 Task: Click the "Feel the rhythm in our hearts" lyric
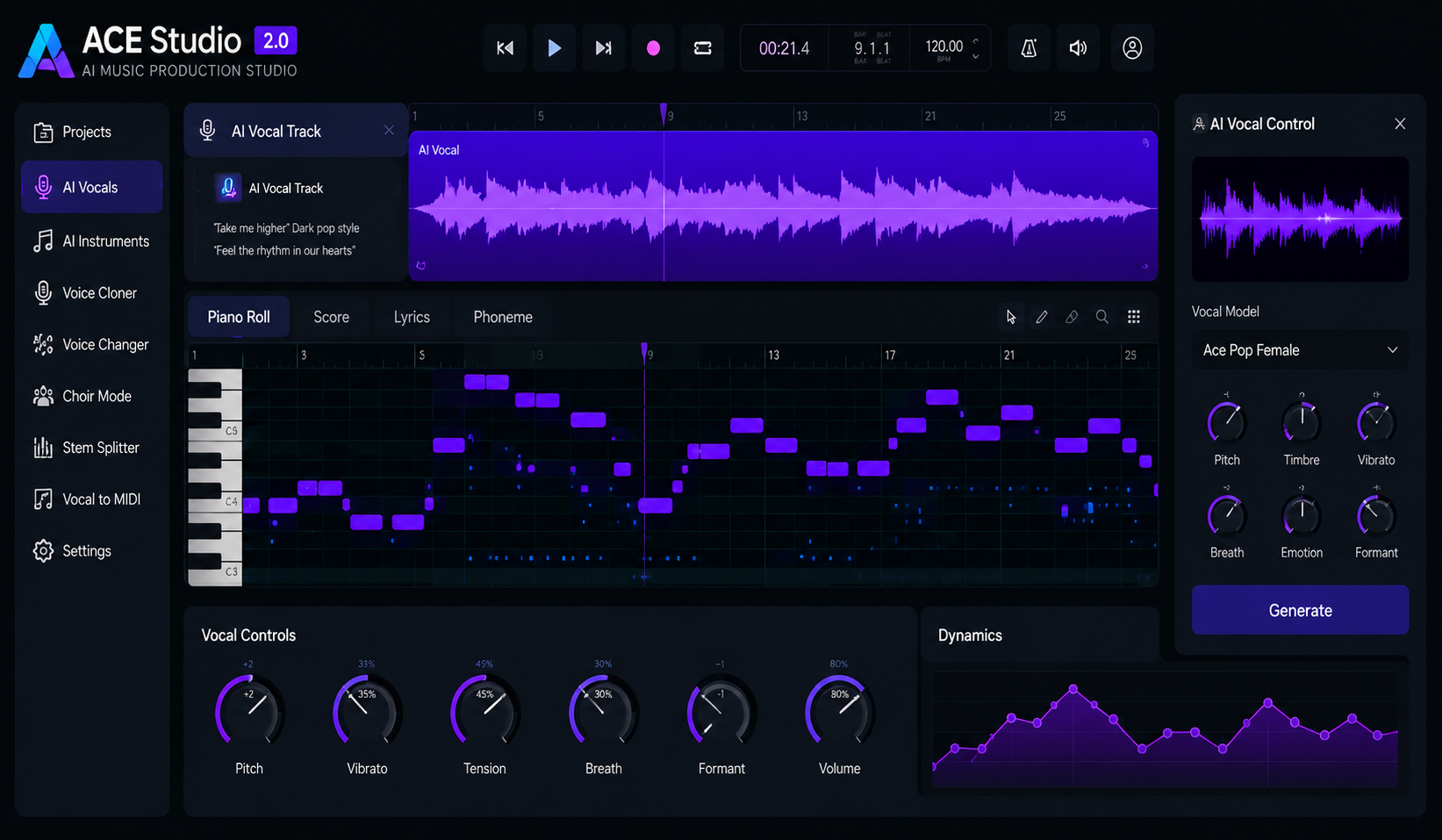tap(284, 251)
